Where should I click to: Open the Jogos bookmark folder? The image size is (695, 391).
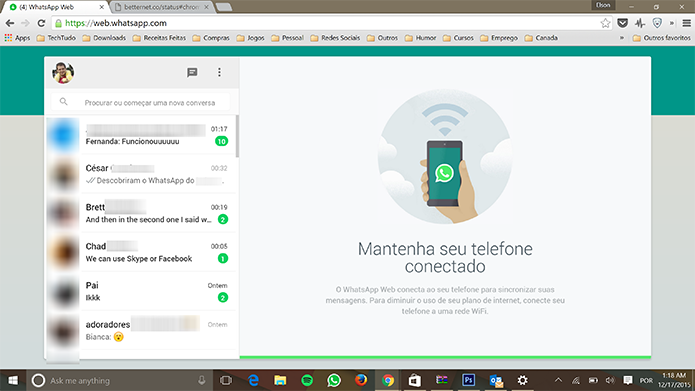(x=250, y=38)
